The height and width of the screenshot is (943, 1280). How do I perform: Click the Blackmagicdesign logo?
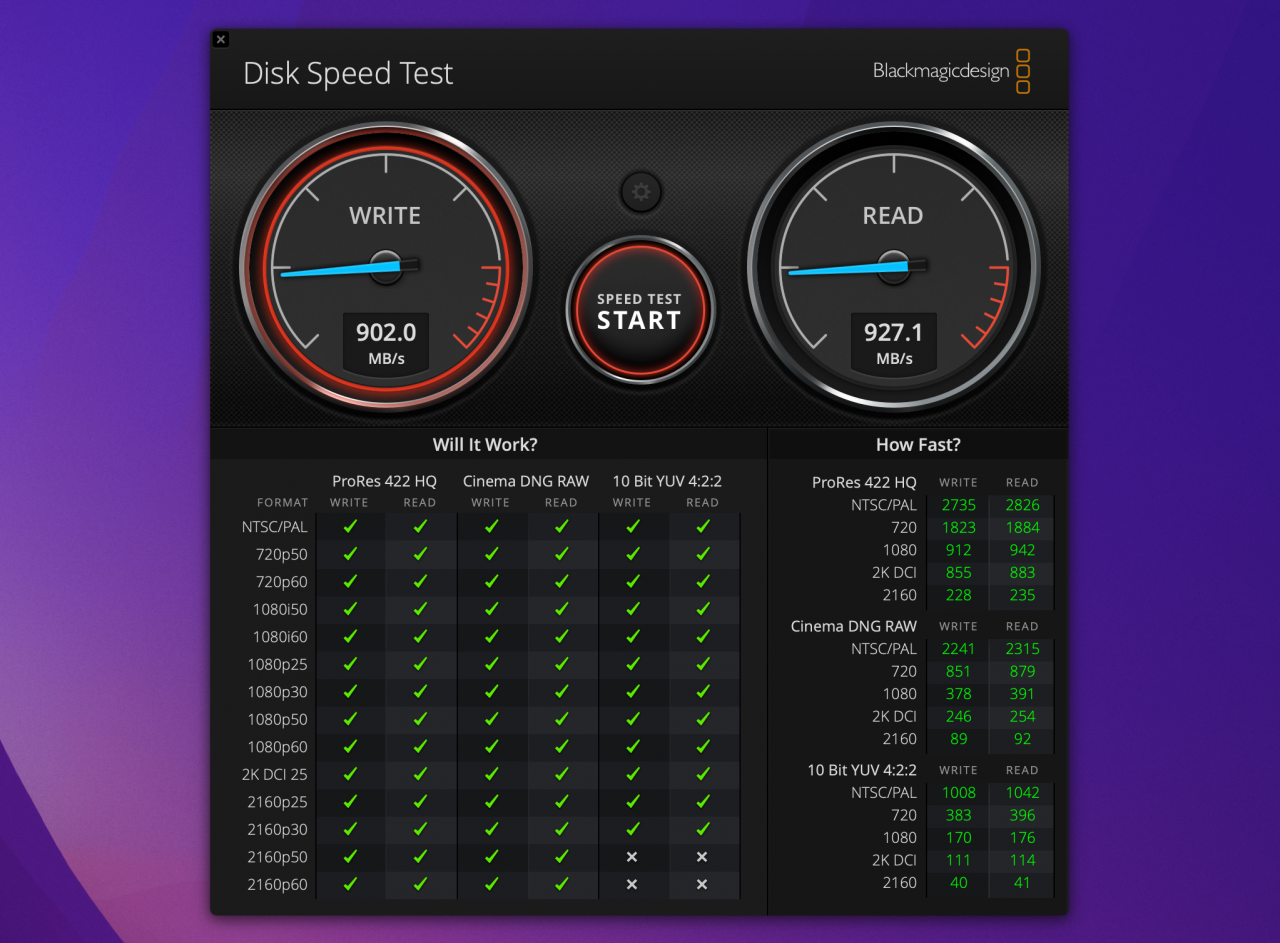click(x=951, y=71)
